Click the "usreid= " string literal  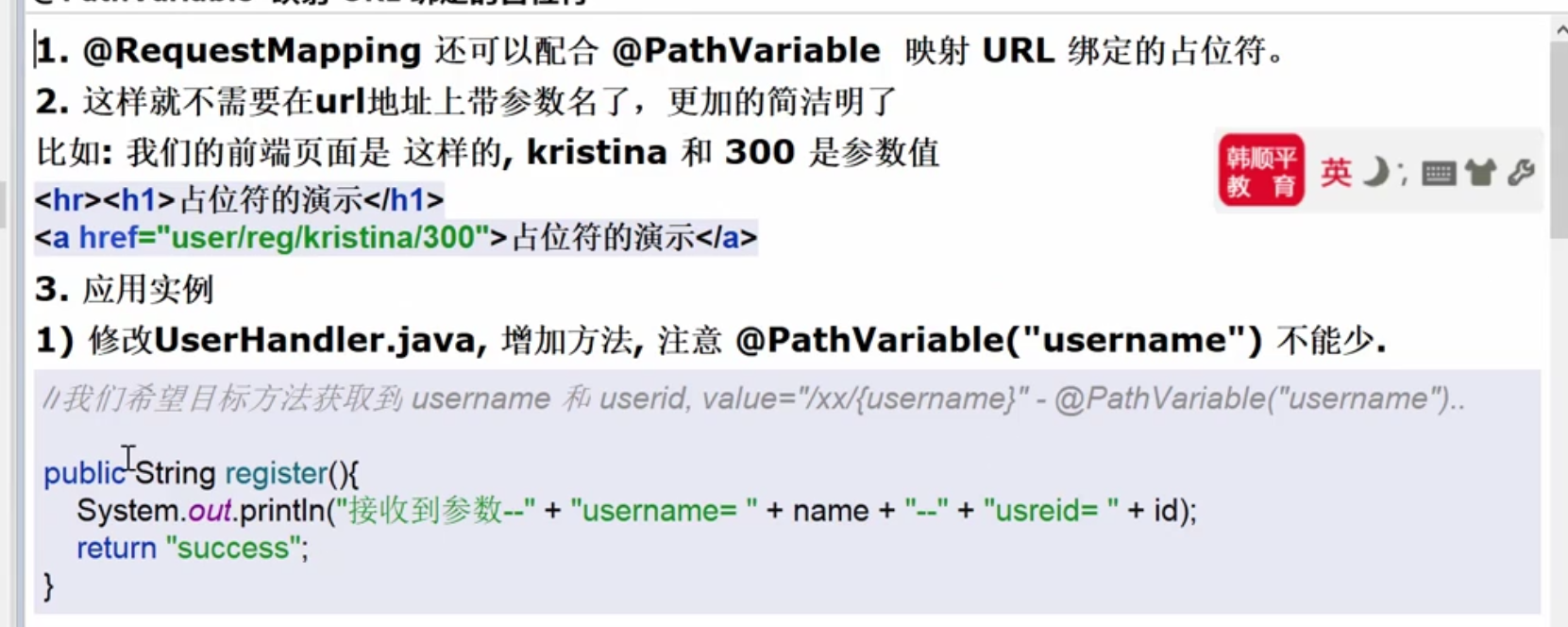coord(1051,511)
